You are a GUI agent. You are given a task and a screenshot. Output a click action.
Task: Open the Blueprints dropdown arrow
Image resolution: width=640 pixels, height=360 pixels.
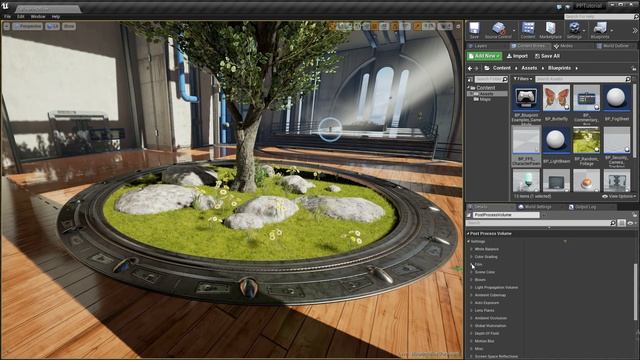(612, 31)
